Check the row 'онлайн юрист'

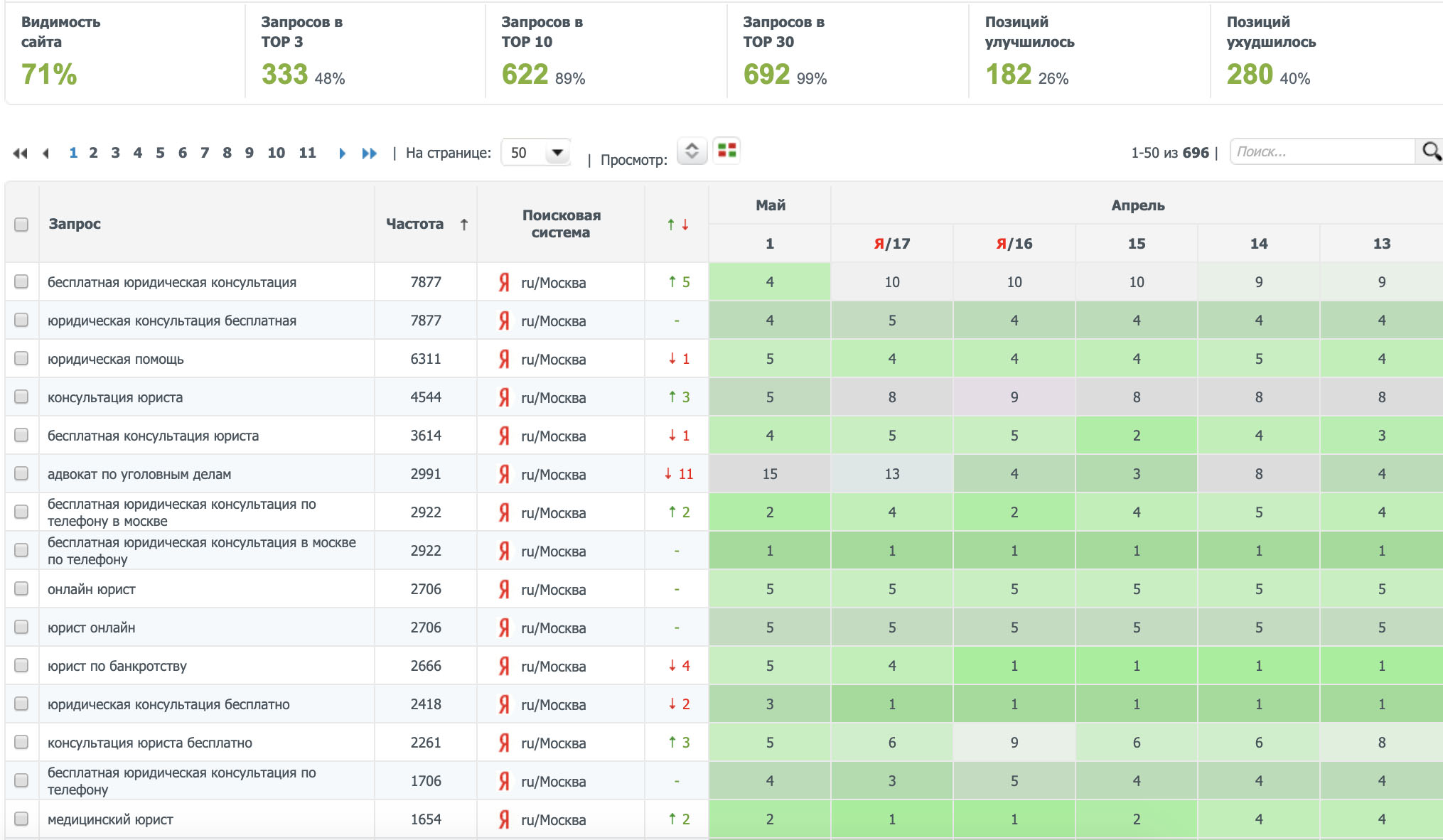pyautogui.click(x=21, y=589)
